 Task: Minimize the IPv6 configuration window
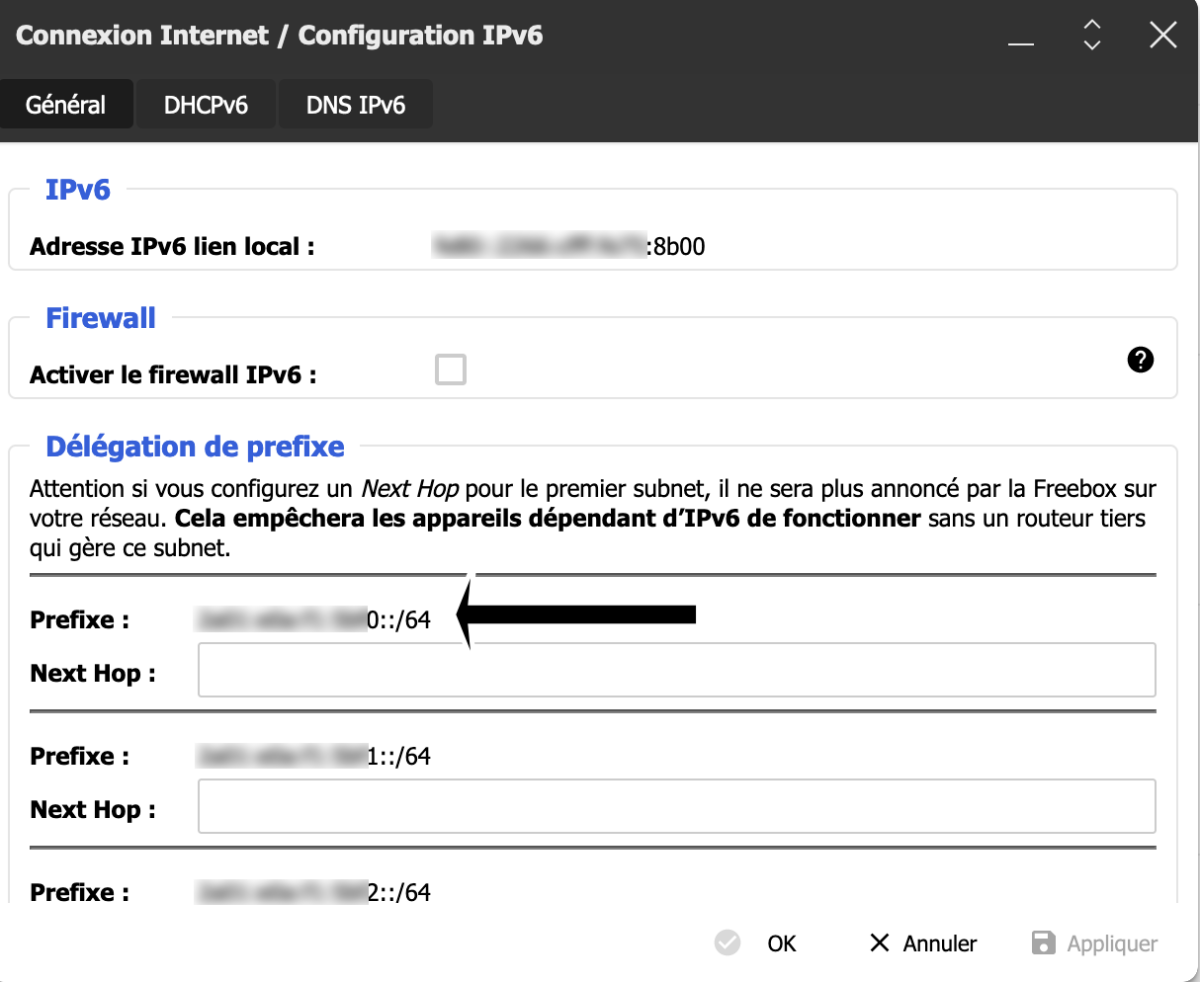tap(1020, 39)
